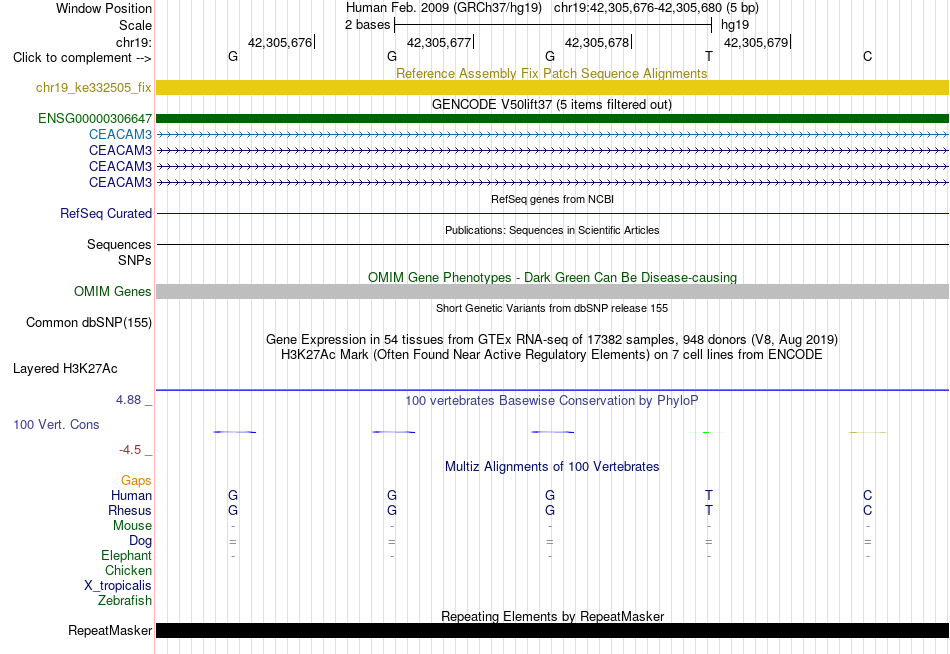Select the X_tropicalis species label
This screenshot has height=654, width=950.
(x=118, y=586)
